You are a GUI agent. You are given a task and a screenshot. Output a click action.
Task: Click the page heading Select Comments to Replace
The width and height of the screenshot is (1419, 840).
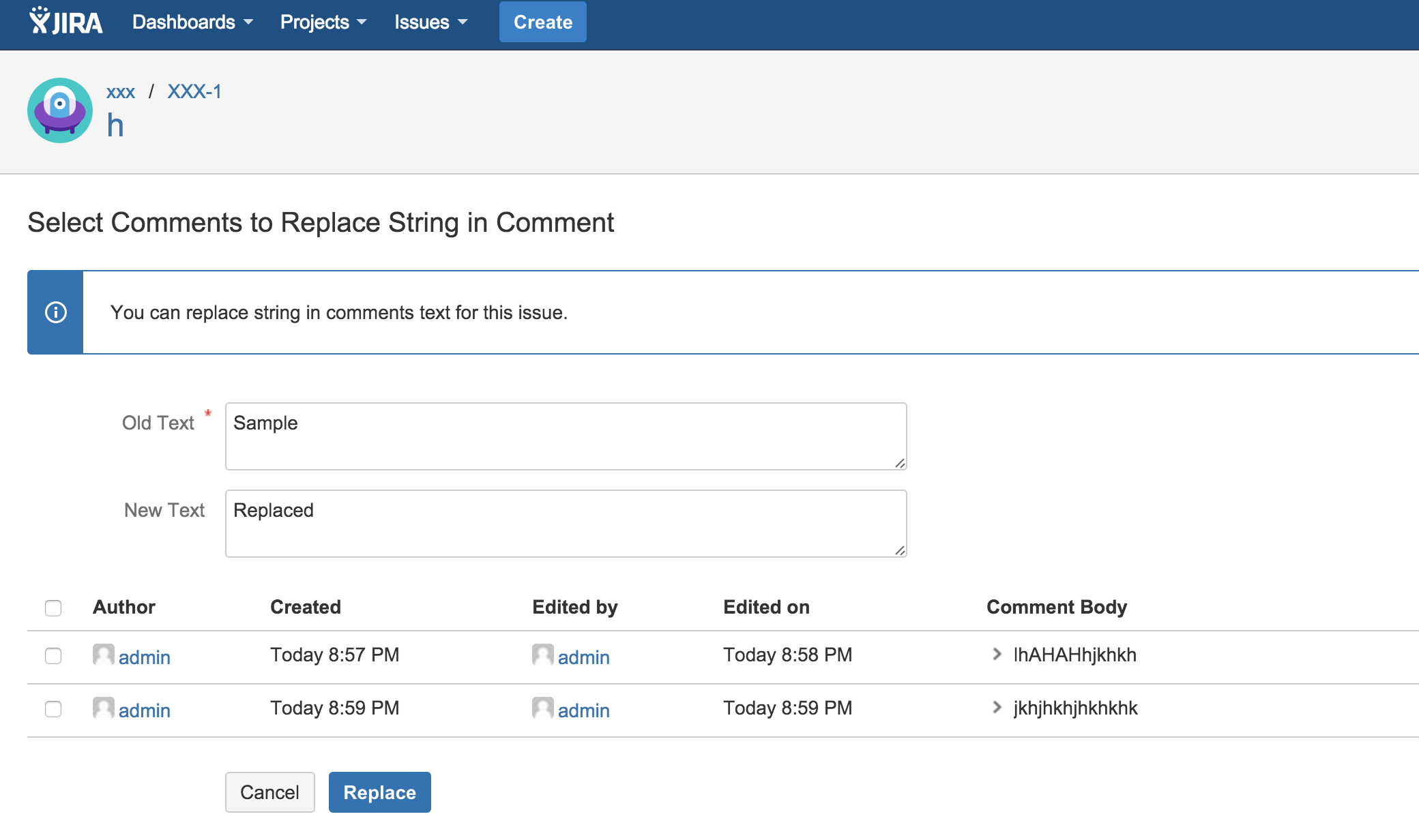[321, 223]
